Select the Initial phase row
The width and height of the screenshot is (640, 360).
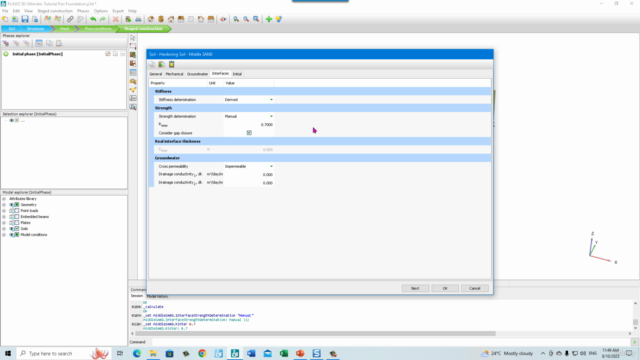pos(64,54)
